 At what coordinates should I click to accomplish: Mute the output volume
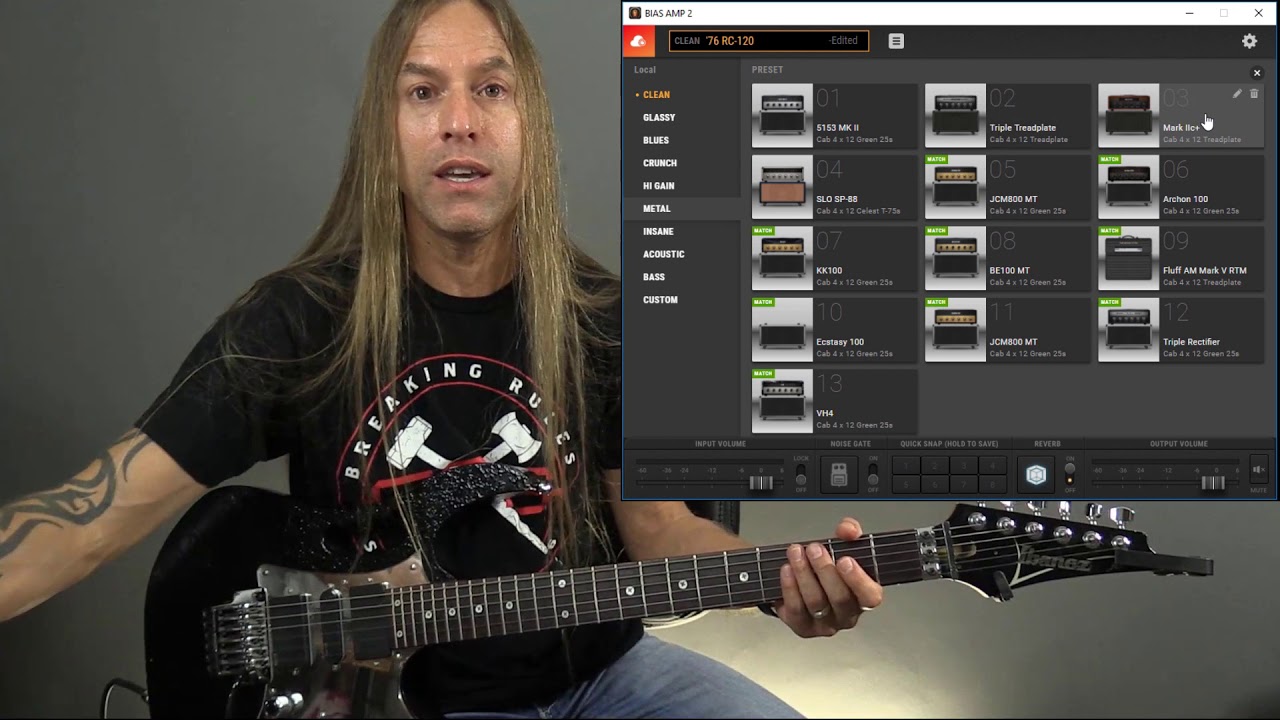[1258, 468]
